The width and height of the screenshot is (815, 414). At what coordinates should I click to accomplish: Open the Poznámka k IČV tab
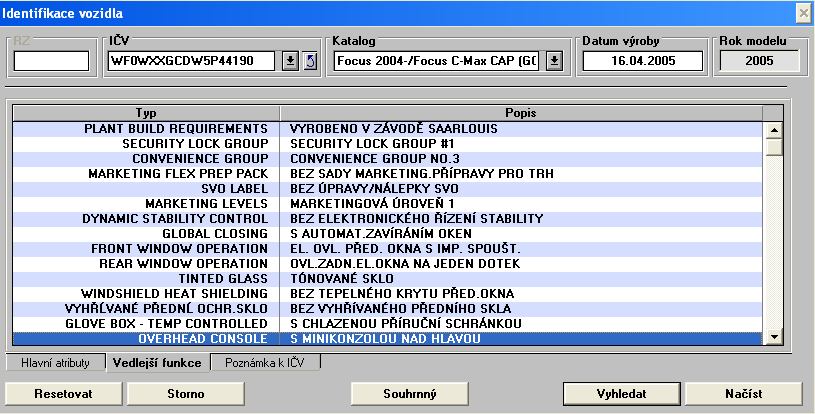265,363
